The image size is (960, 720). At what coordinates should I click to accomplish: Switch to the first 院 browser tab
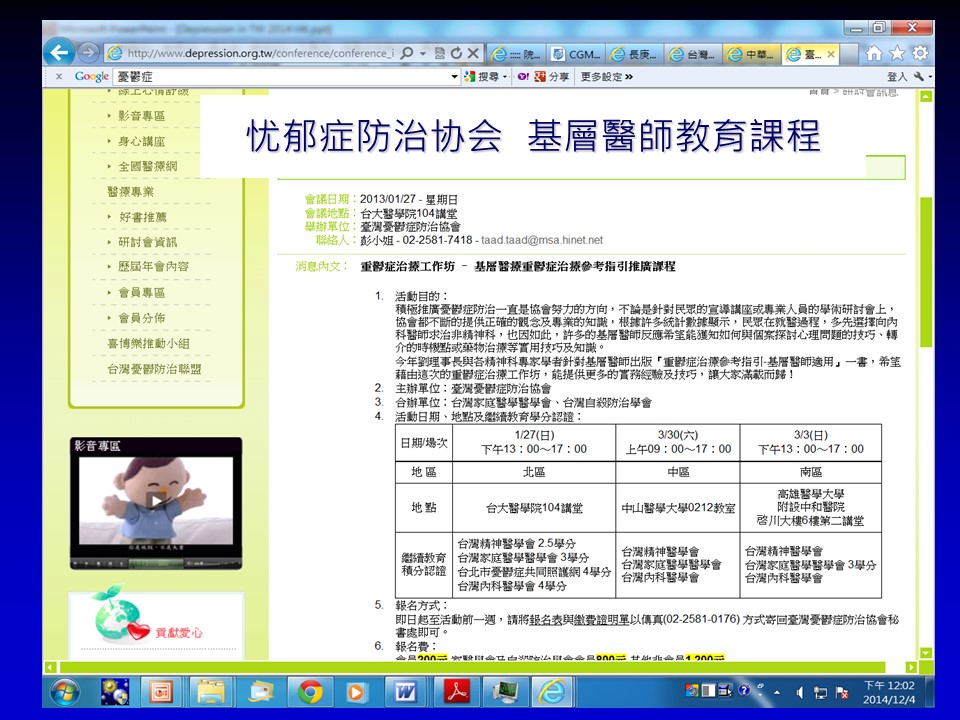[516, 54]
